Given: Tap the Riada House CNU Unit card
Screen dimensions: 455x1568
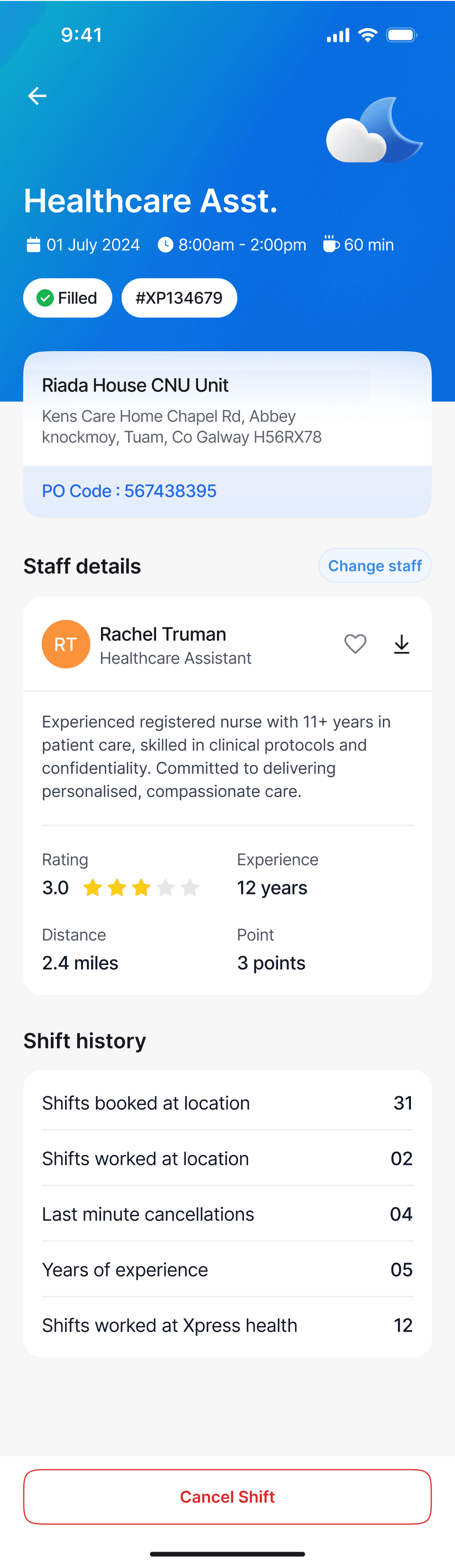Looking at the screenshot, I should click(x=227, y=434).
